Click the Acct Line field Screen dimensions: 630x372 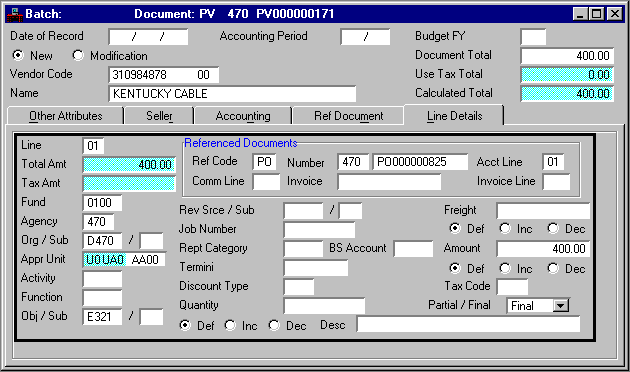553,162
